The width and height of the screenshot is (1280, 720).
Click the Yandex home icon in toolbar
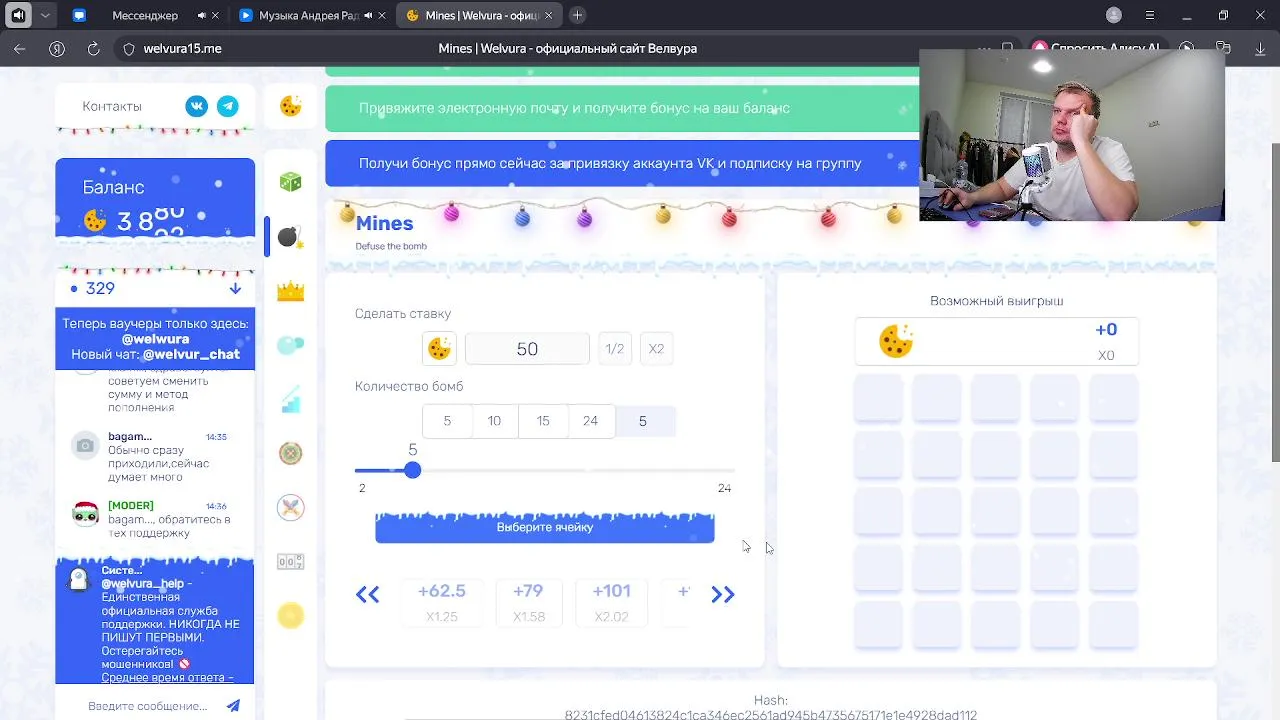tap(57, 48)
